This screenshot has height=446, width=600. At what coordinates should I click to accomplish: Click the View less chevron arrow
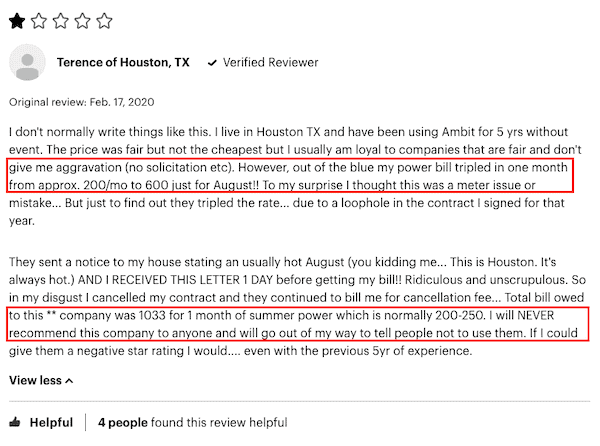pyautogui.click(x=69, y=381)
